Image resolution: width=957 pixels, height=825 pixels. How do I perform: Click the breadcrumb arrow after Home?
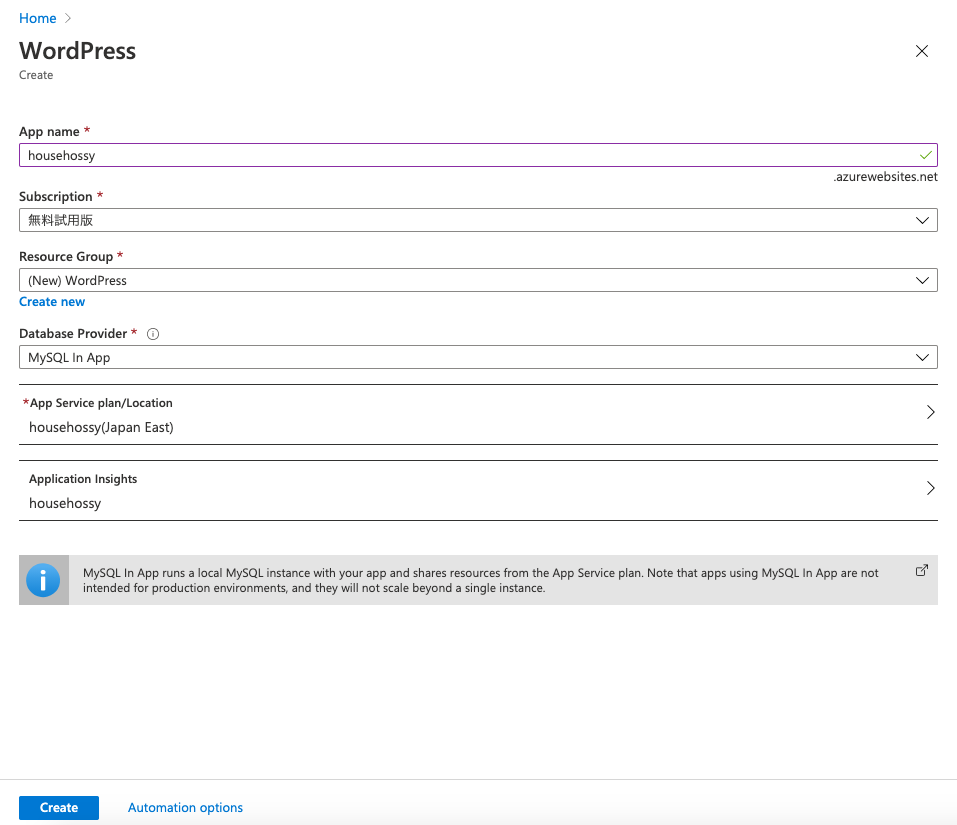pyautogui.click(x=68, y=18)
